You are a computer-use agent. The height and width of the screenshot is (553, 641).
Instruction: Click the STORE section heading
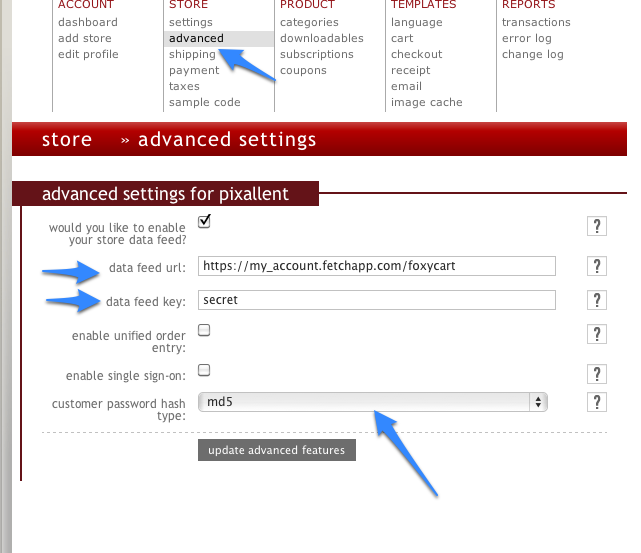(x=188, y=4)
